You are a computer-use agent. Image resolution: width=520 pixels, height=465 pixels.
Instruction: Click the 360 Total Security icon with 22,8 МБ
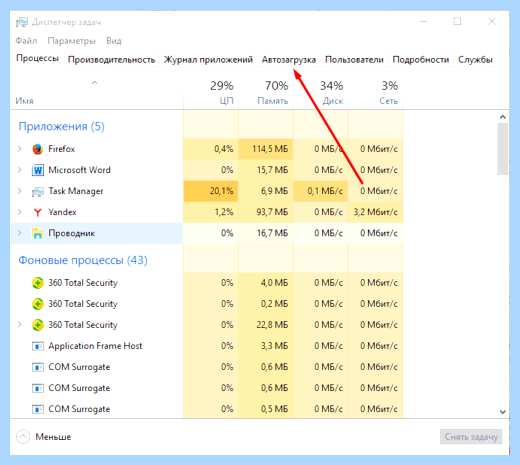point(38,325)
